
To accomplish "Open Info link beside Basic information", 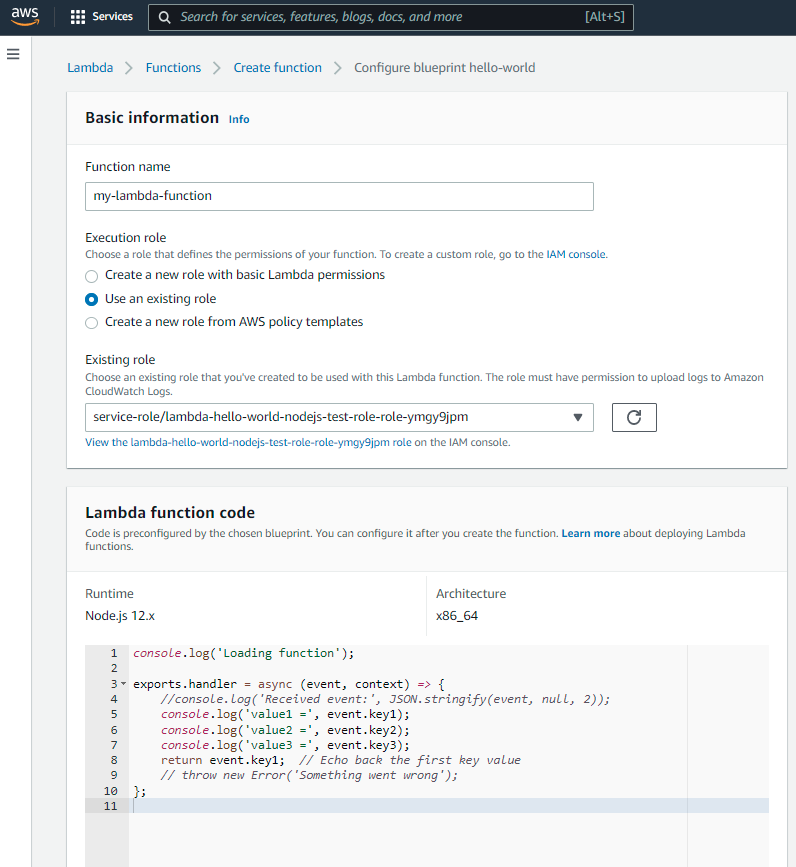I will coord(239,119).
